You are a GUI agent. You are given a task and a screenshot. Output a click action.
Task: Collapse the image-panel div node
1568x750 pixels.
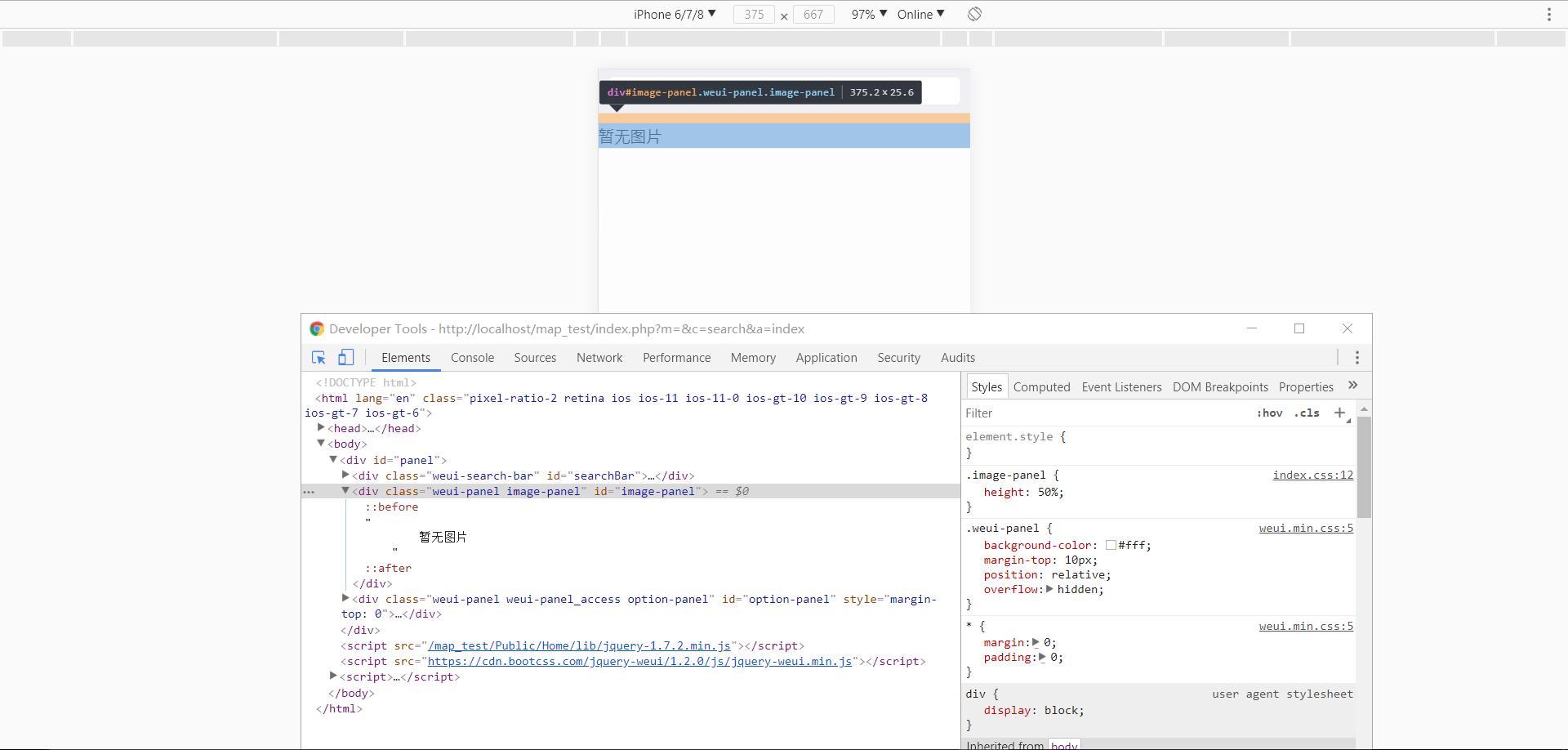345,490
